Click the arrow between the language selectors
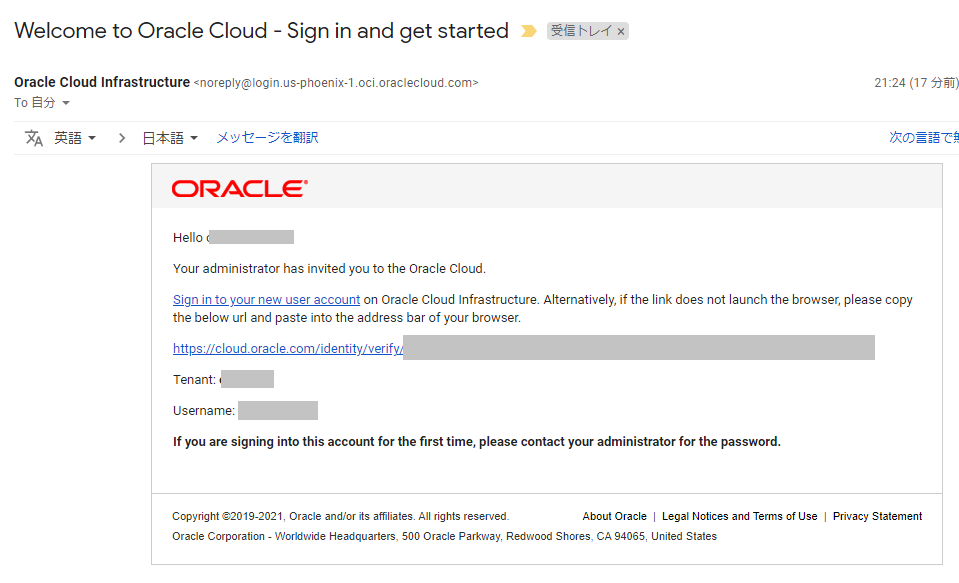The height and width of the screenshot is (583, 959). point(122,138)
